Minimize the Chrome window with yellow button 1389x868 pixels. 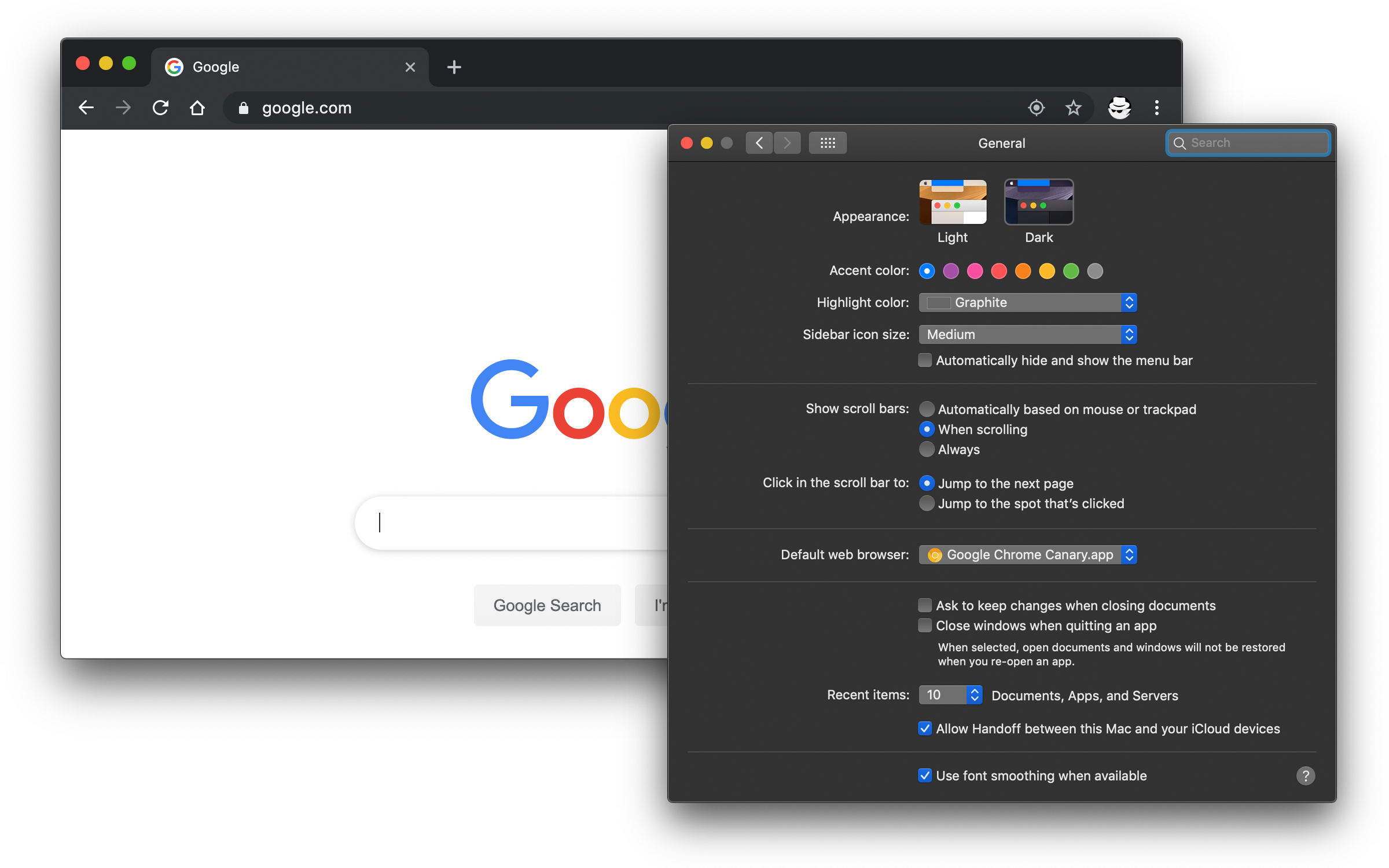click(106, 63)
